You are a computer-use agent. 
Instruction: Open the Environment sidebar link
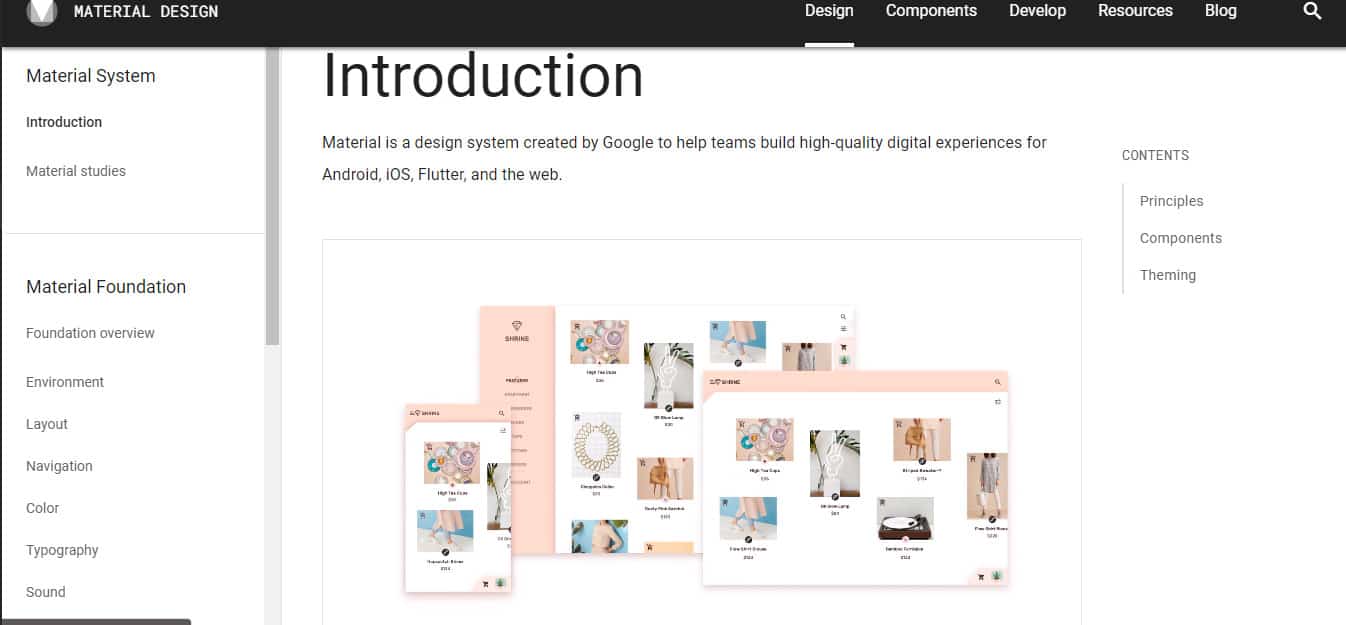(x=65, y=381)
